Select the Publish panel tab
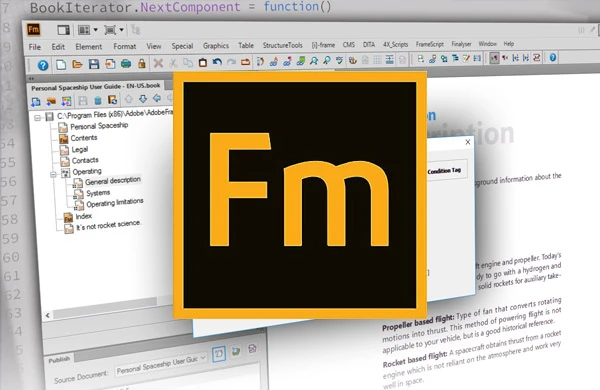Screen dimensions: 600x390 click(x=59, y=359)
